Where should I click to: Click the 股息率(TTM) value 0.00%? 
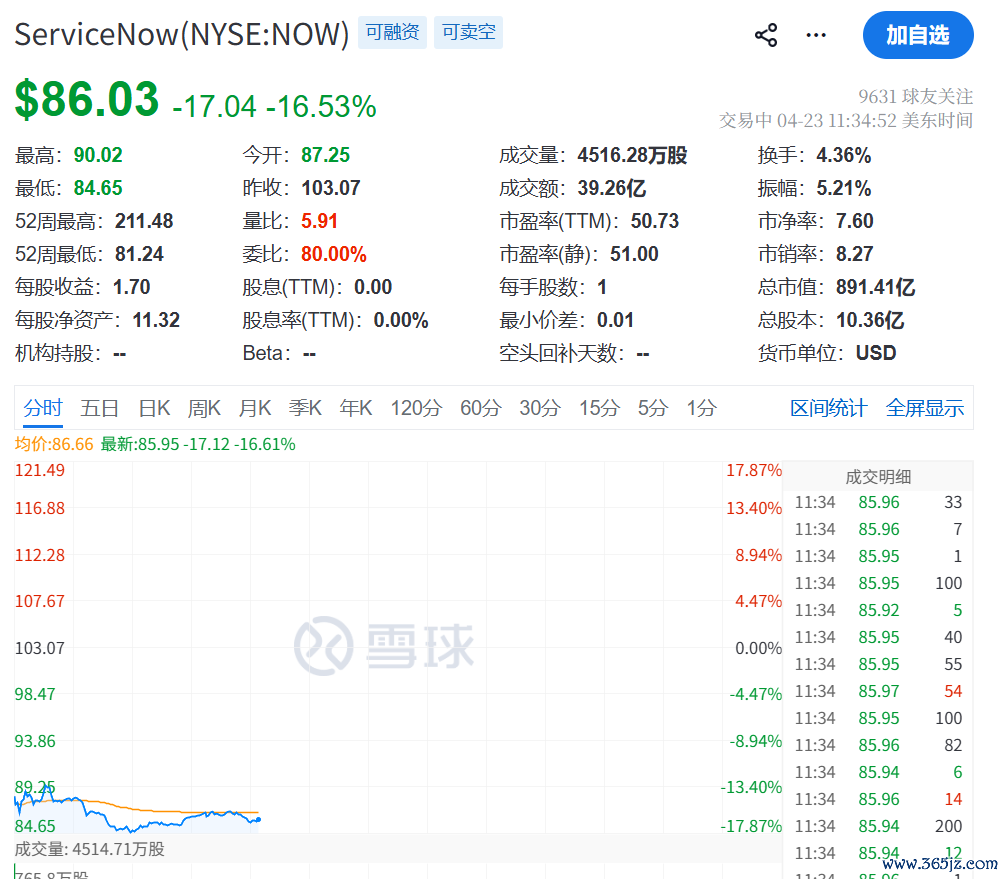(401, 320)
